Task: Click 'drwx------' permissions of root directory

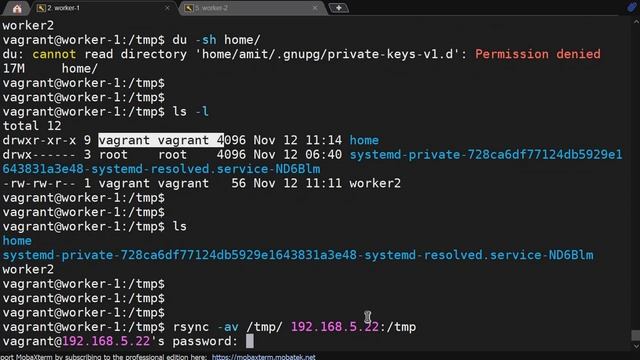Action: (39, 154)
